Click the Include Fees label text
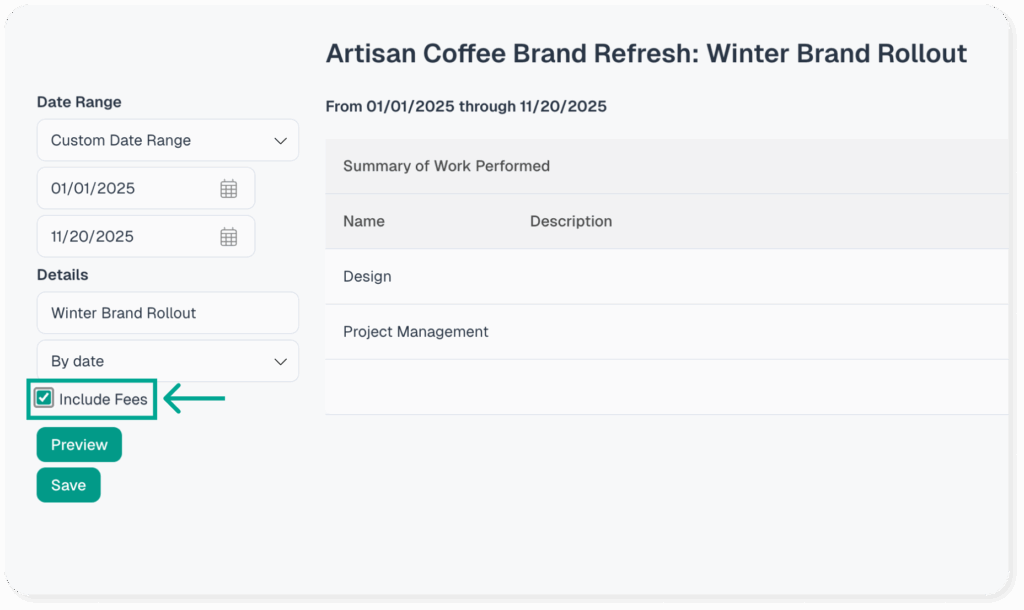 coord(103,400)
